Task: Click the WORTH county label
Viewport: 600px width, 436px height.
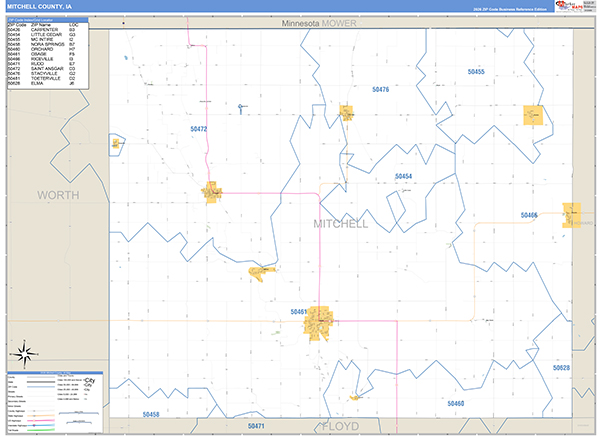Action: point(57,194)
